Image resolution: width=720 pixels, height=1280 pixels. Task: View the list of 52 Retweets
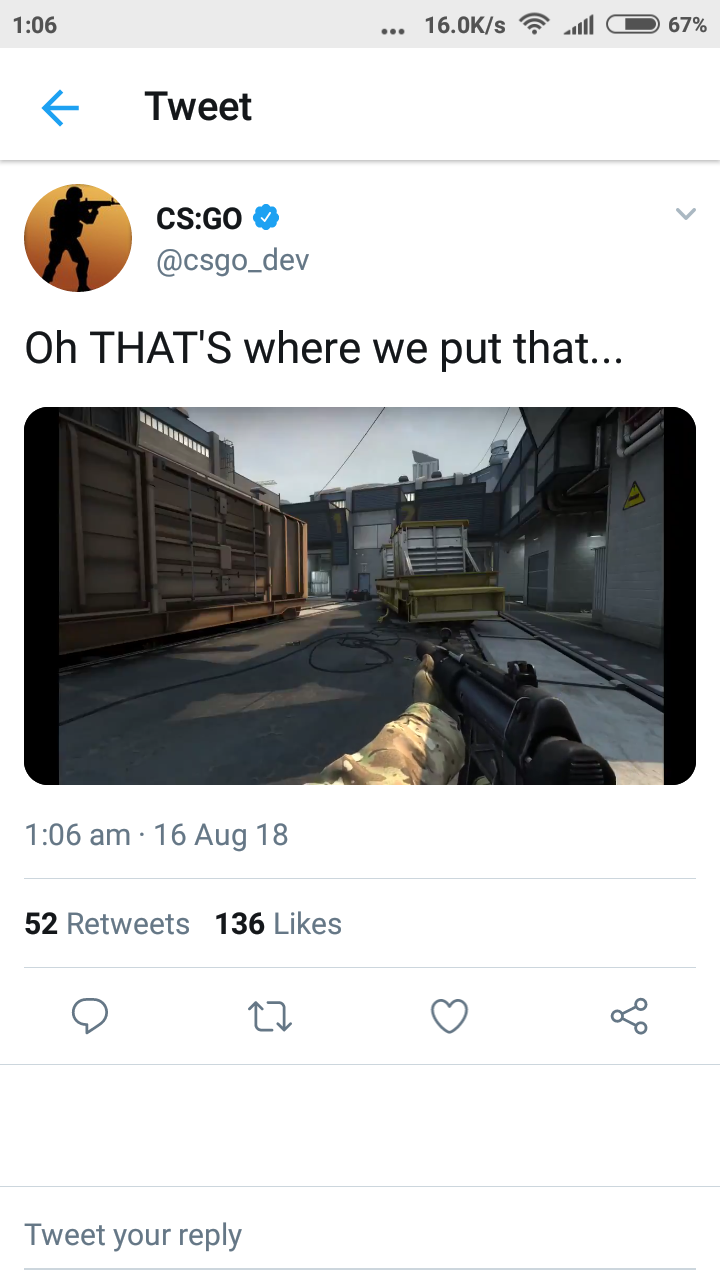coord(107,924)
